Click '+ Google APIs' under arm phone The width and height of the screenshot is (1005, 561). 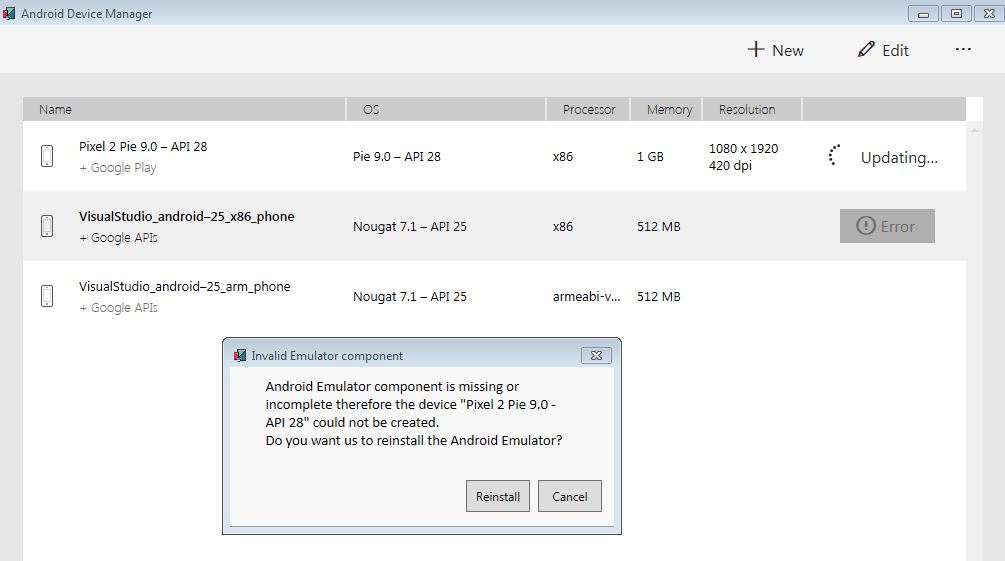119,308
